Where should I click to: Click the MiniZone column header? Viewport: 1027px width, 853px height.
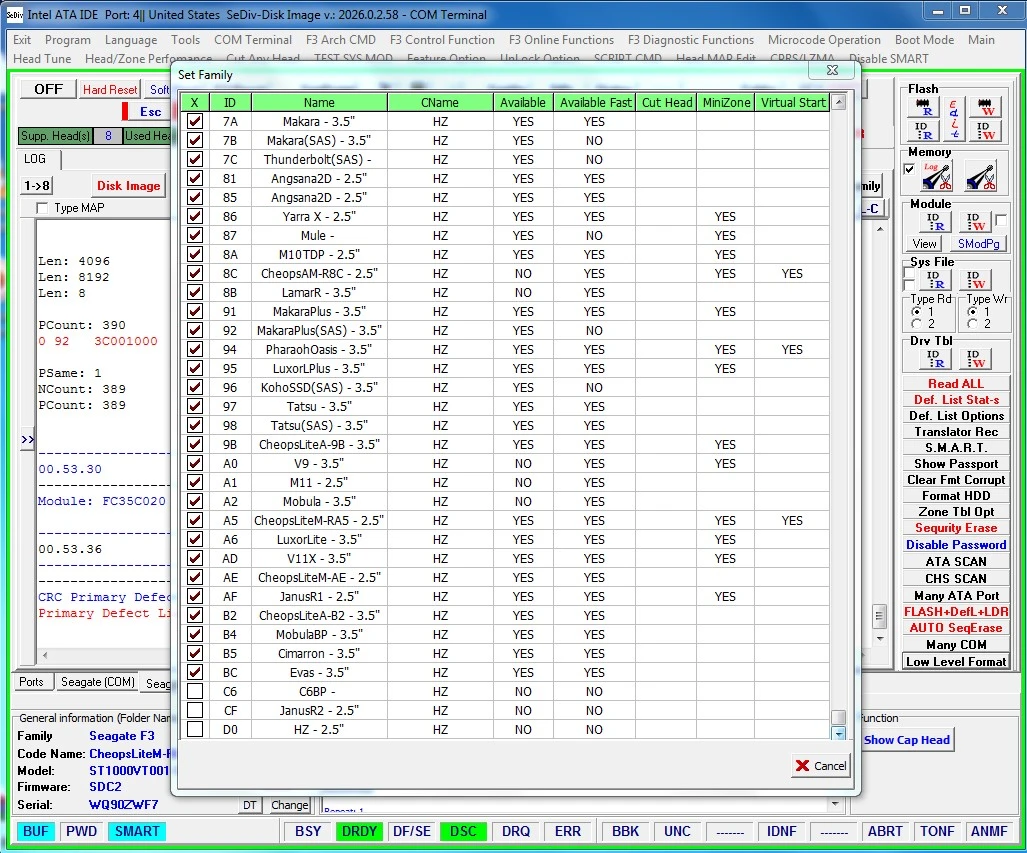(726, 102)
